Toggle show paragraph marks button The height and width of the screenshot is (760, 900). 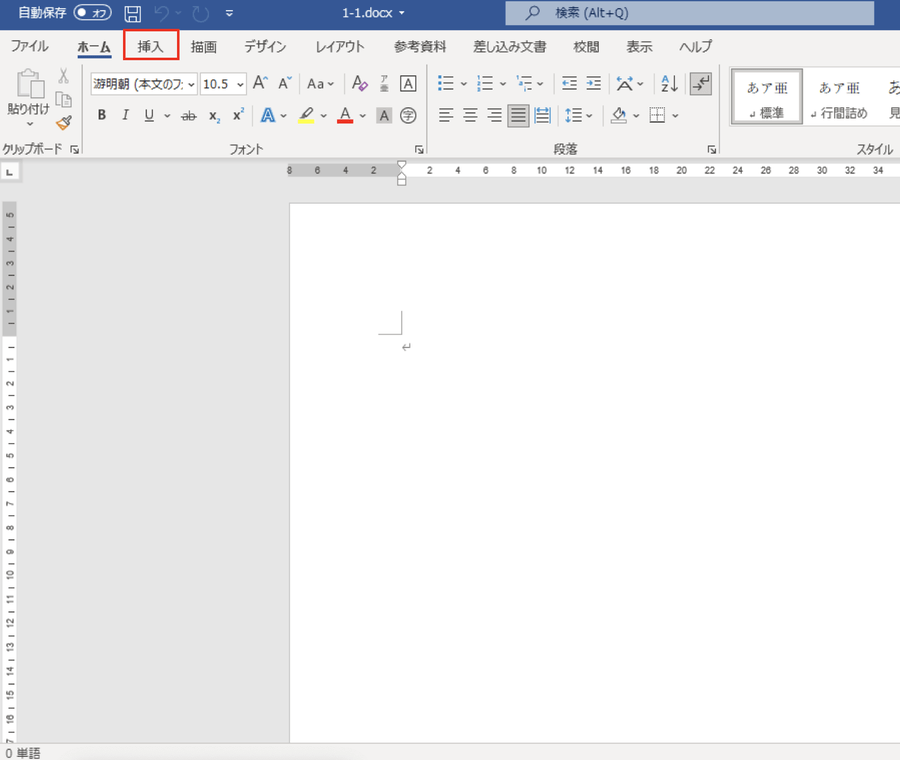point(700,84)
